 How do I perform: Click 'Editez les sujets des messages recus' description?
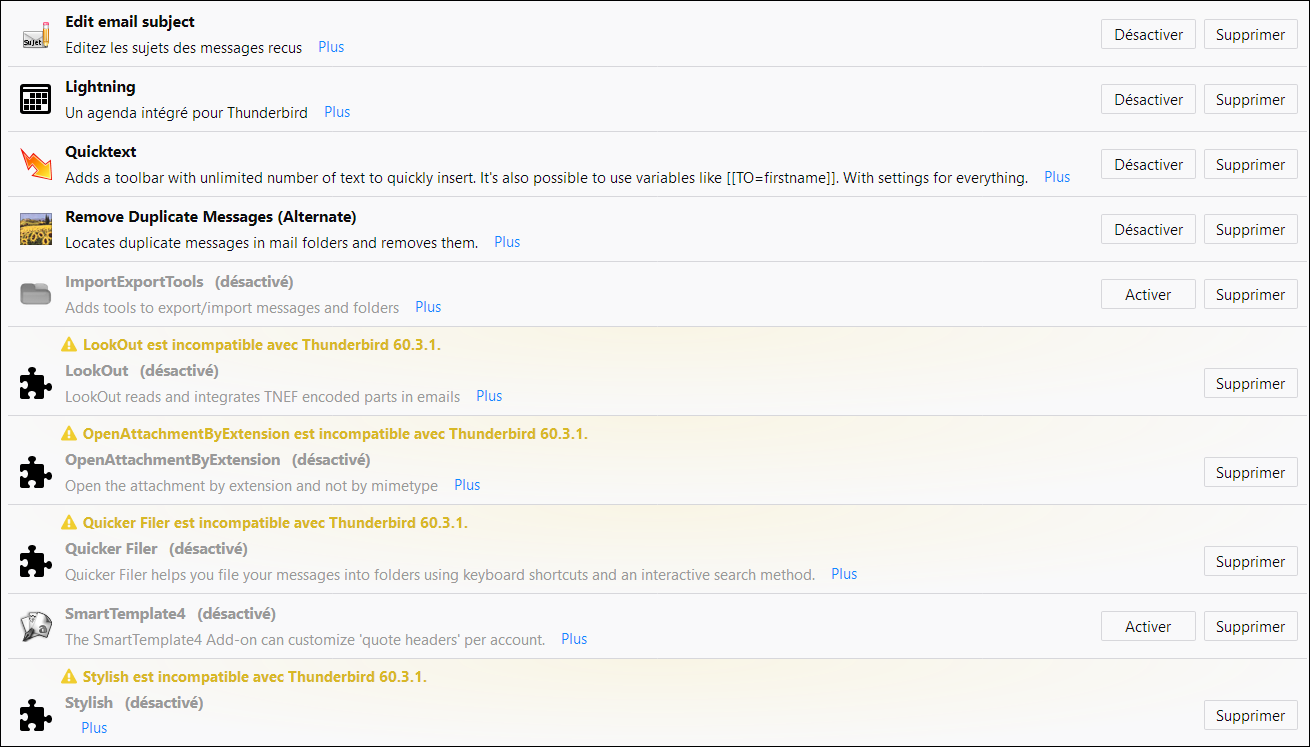coord(183,48)
